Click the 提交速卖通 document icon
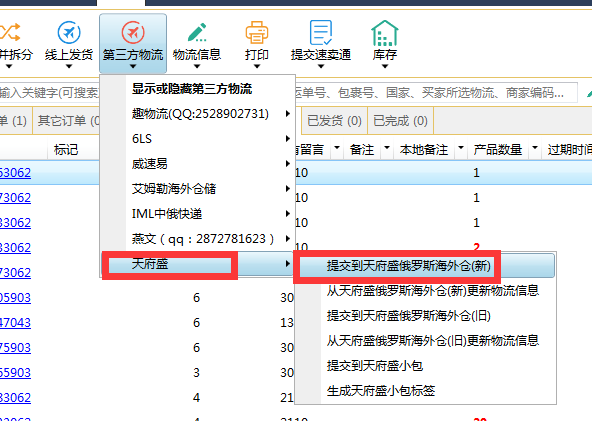The image size is (592, 421). tap(321, 32)
